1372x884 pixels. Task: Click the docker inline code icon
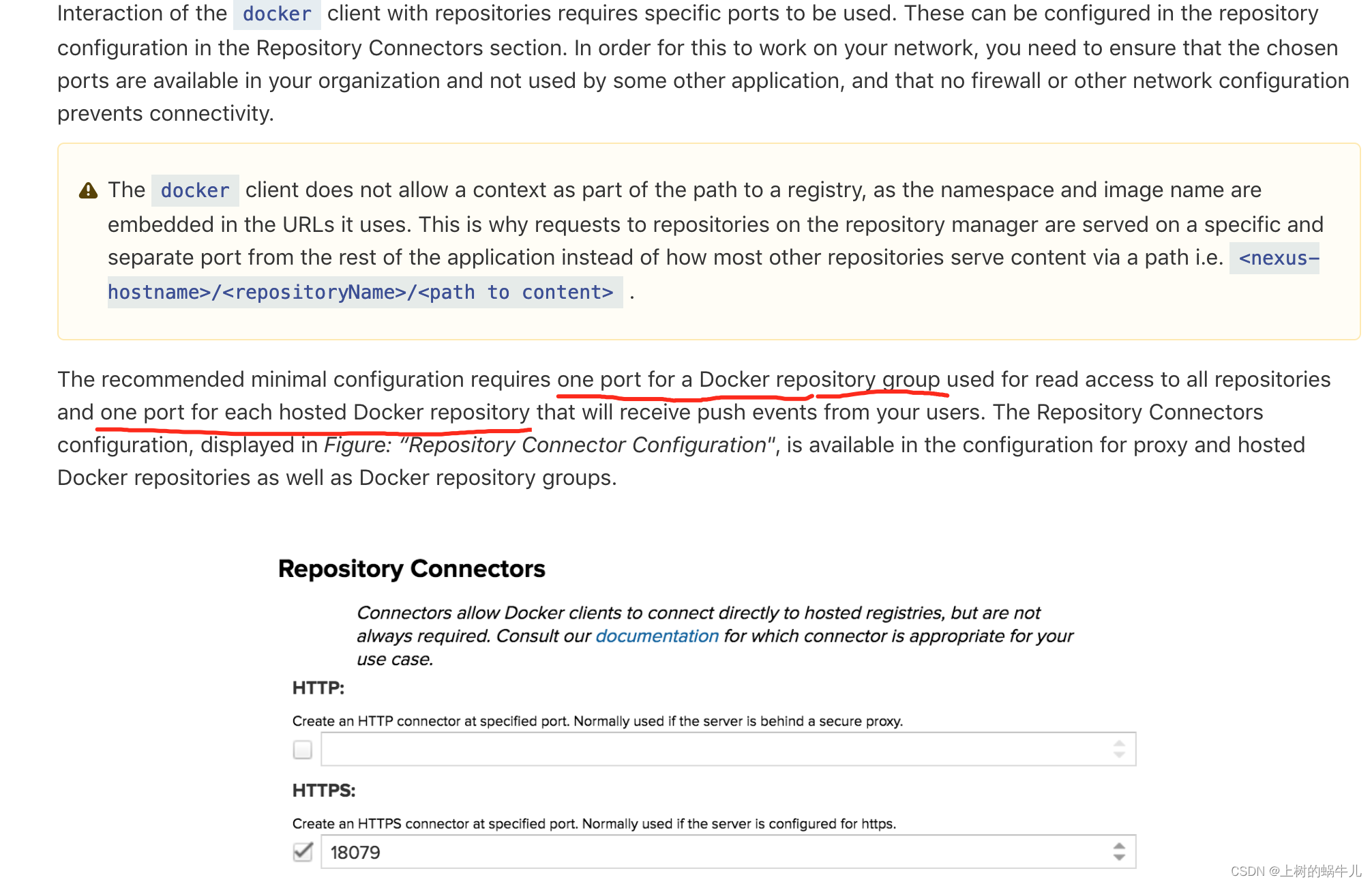(x=279, y=15)
